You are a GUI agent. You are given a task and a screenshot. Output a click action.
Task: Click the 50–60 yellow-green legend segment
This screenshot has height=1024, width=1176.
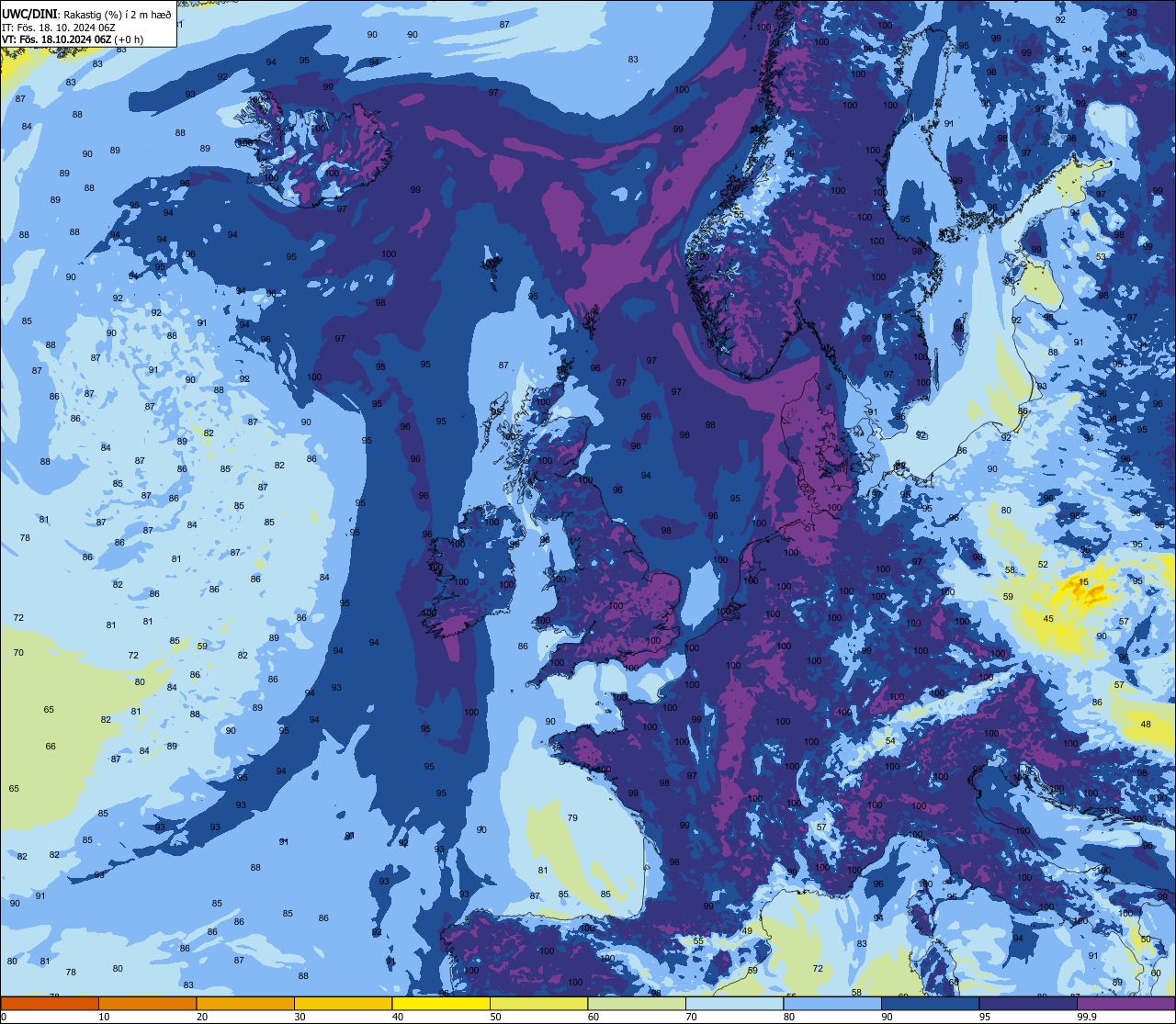click(538, 1003)
